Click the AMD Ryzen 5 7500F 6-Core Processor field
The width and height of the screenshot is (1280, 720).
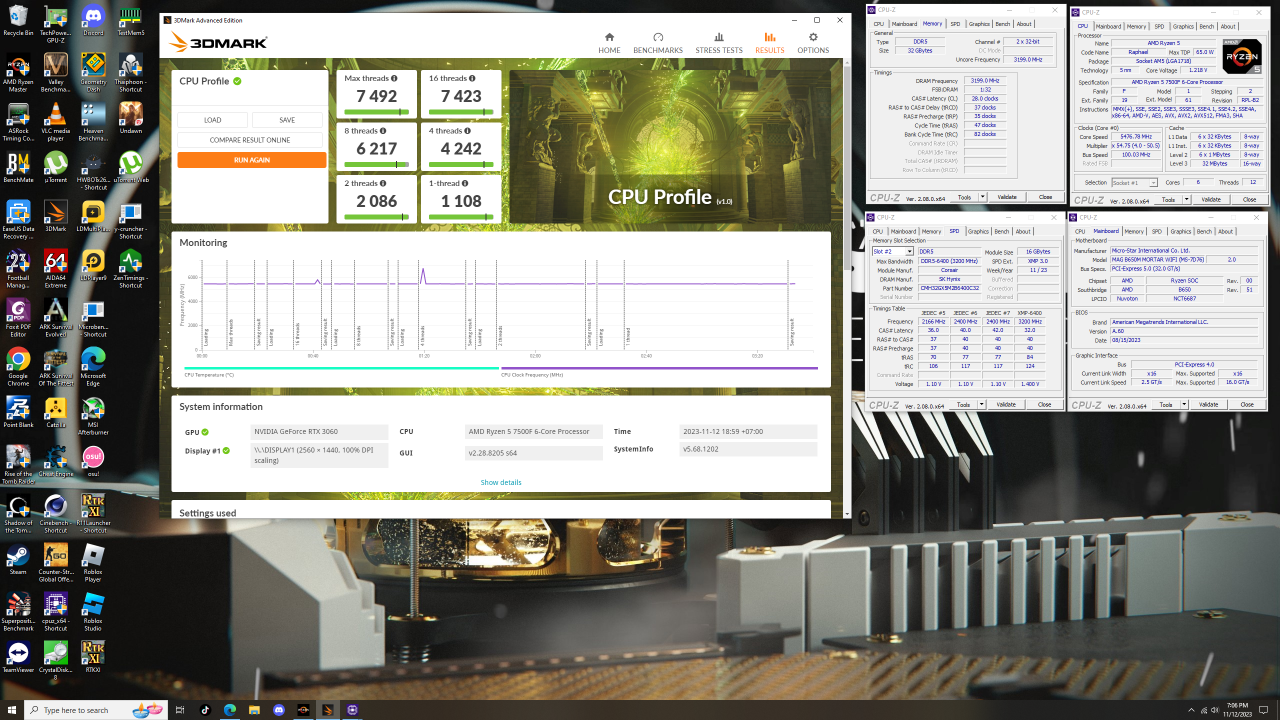point(535,432)
